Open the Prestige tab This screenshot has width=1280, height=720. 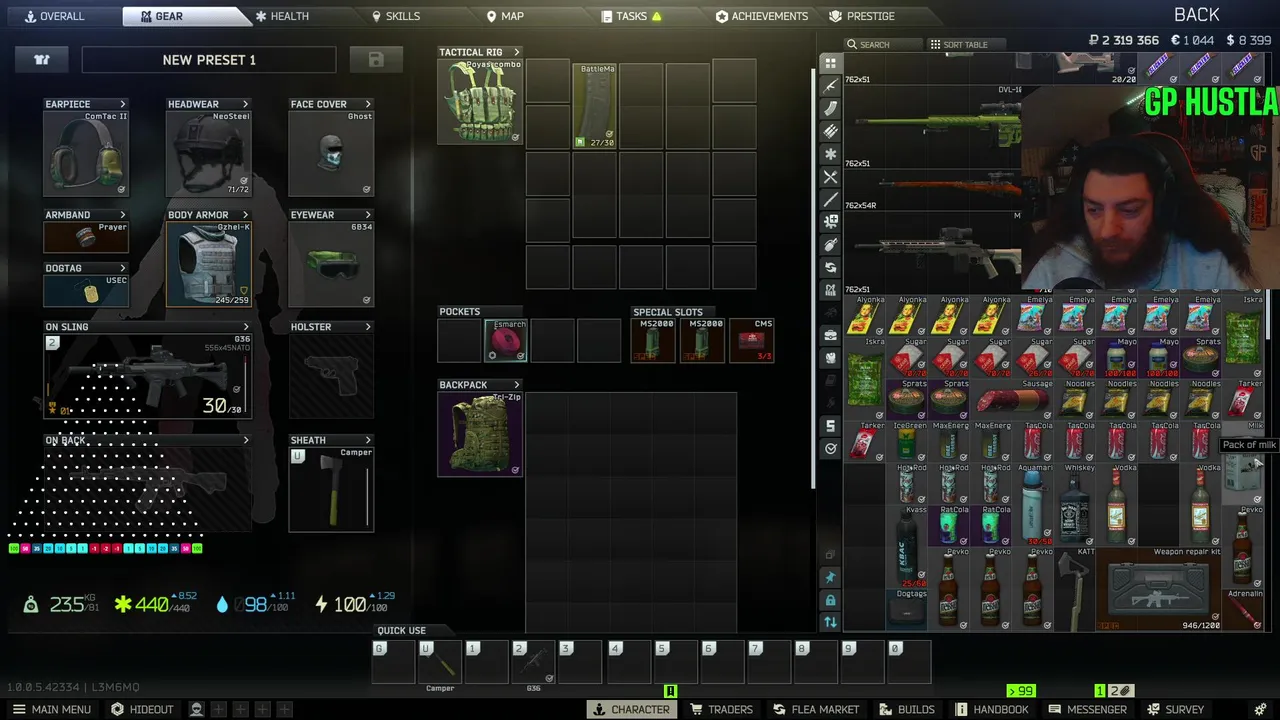click(x=862, y=16)
